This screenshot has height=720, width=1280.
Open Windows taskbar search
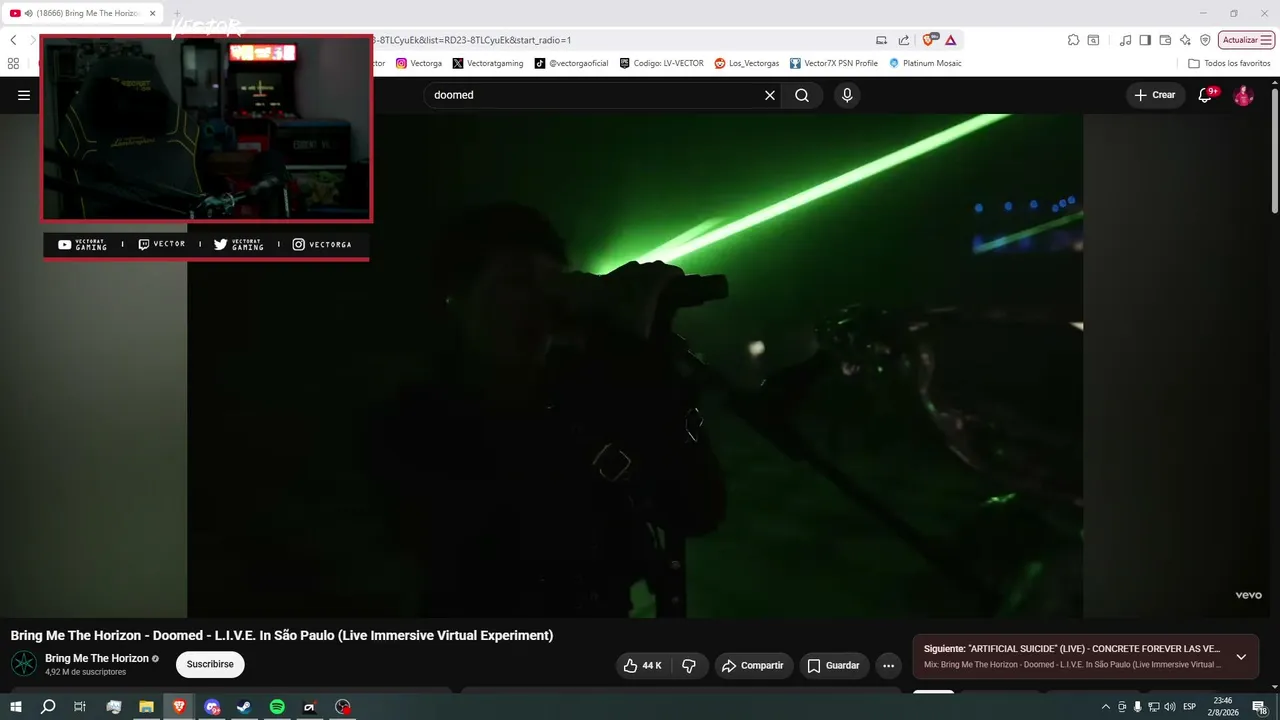click(x=48, y=707)
